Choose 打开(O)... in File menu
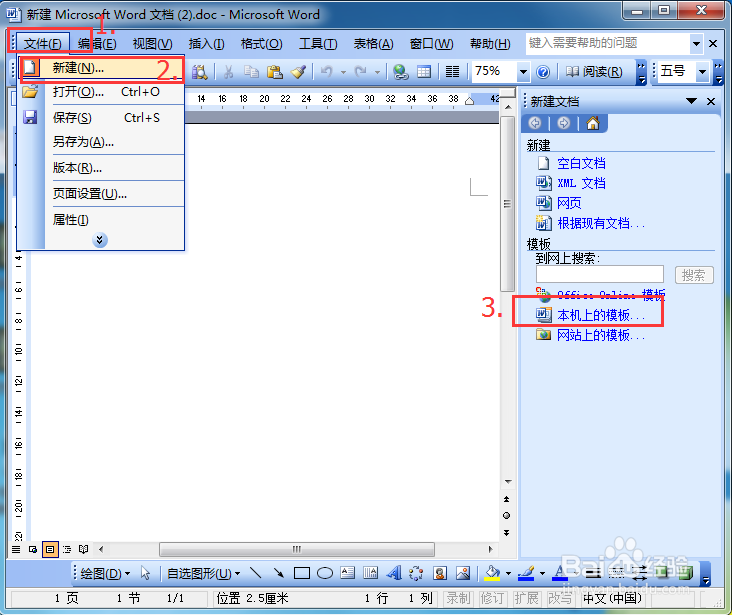Image resolution: width=732 pixels, height=615 pixels. [101, 92]
